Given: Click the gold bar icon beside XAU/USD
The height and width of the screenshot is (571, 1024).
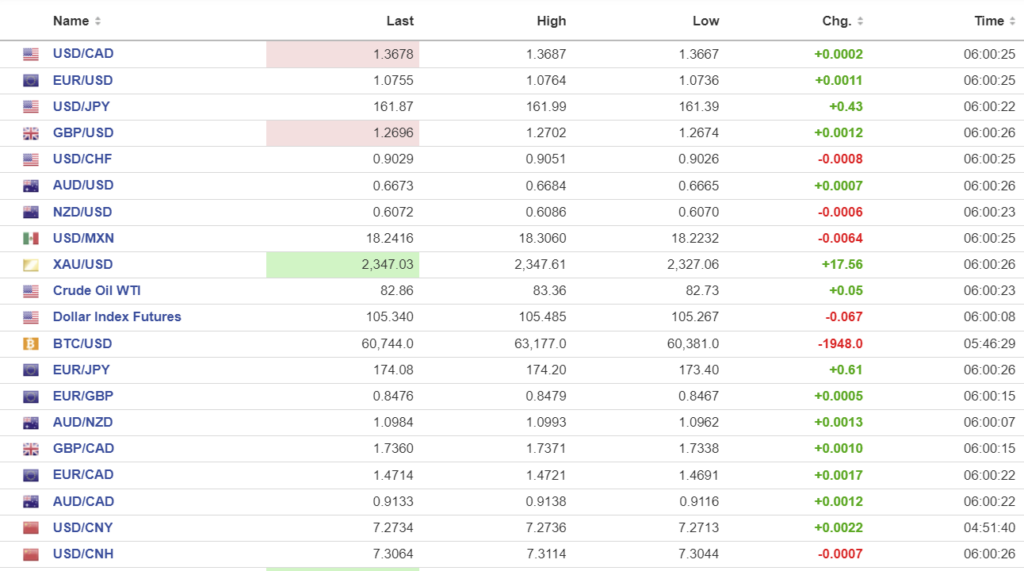Looking at the screenshot, I should (x=31, y=265).
